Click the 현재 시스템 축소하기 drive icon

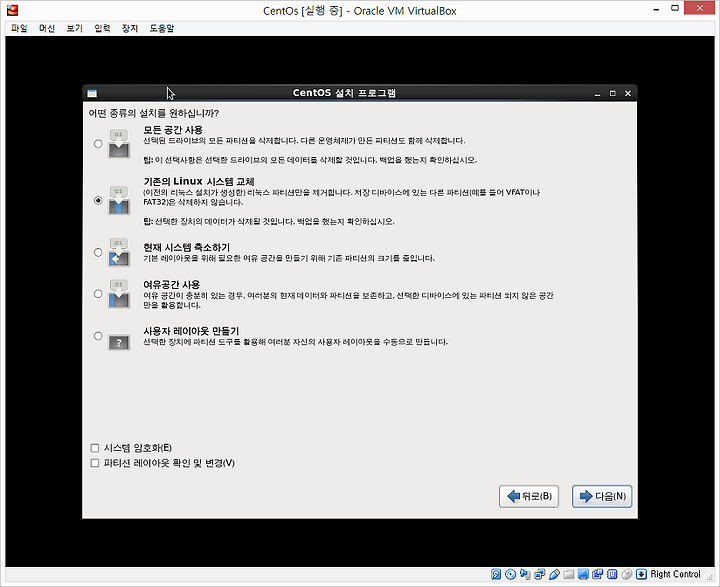[x=119, y=252]
